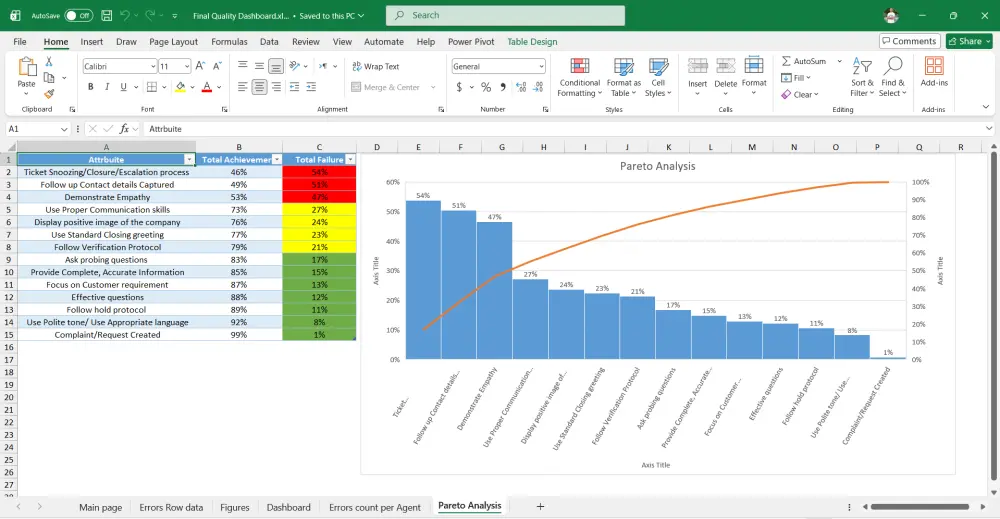
Task: Click the Cut scissors icon
Action: point(48,62)
